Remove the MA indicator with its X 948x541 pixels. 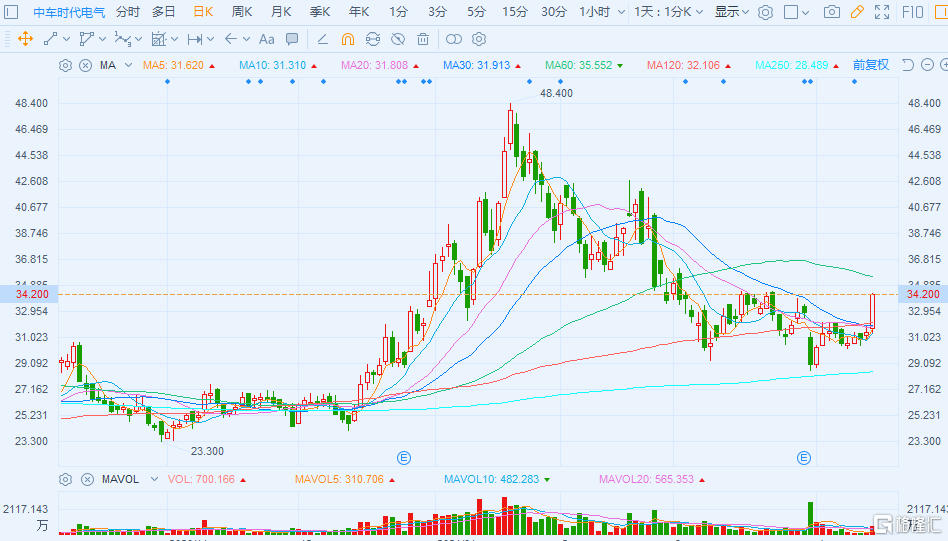[x=85, y=65]
